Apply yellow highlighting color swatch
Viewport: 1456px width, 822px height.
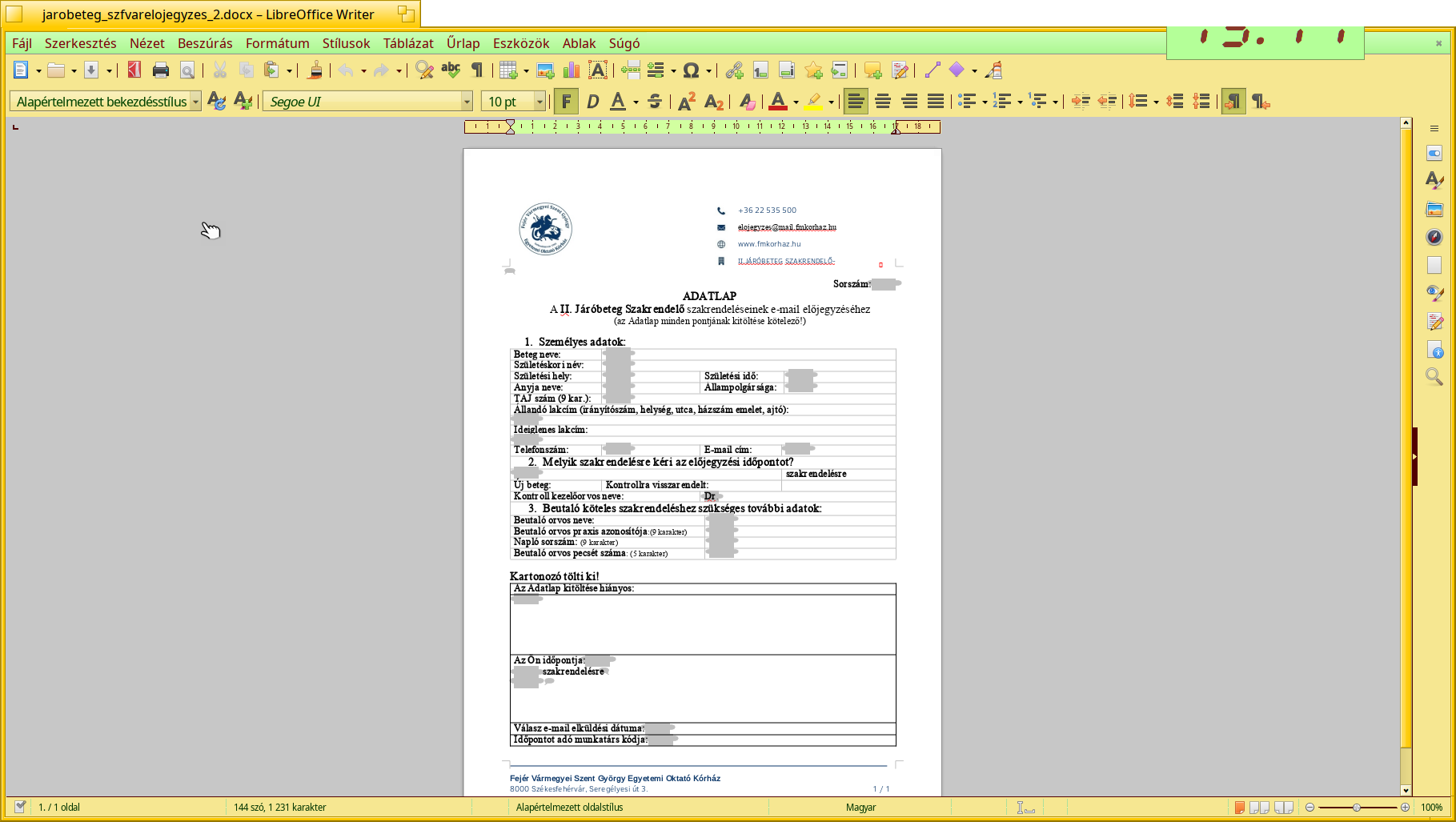point(812,102)
